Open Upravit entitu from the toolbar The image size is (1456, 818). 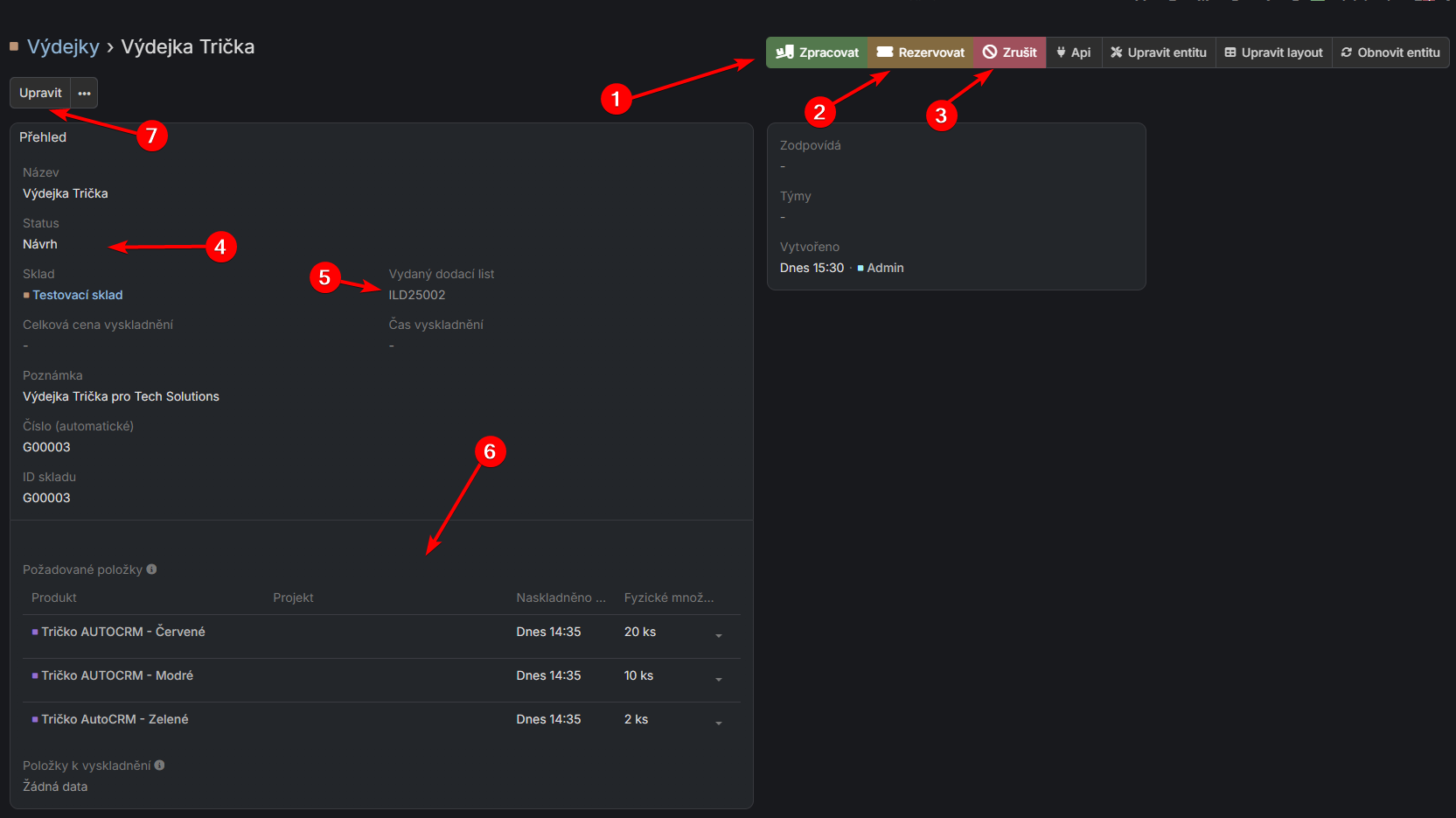pos(1159,52)
